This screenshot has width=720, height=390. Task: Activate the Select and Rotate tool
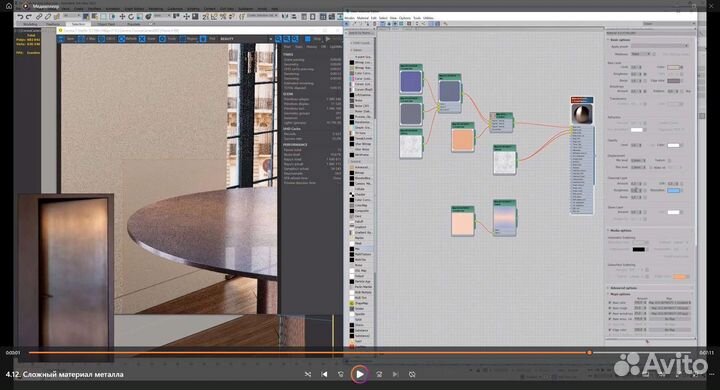[131, 17]
